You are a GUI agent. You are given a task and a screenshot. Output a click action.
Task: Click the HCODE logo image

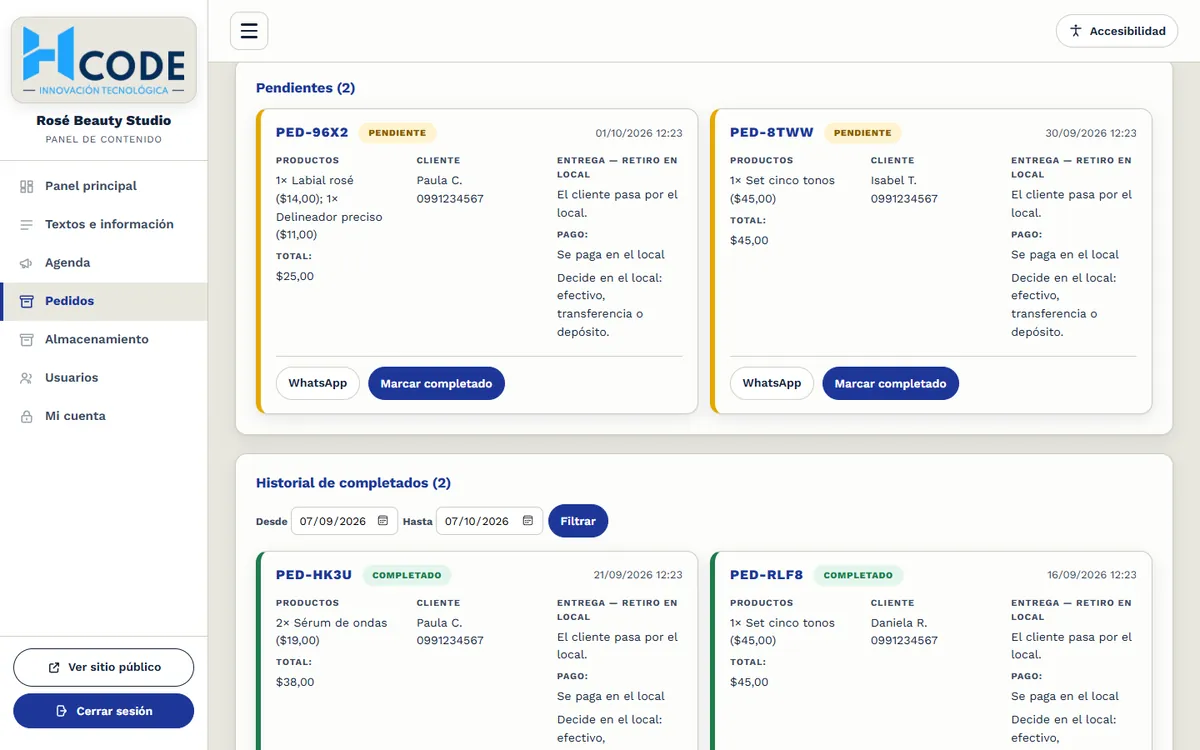pyautogui.click(x=104, y=60)
